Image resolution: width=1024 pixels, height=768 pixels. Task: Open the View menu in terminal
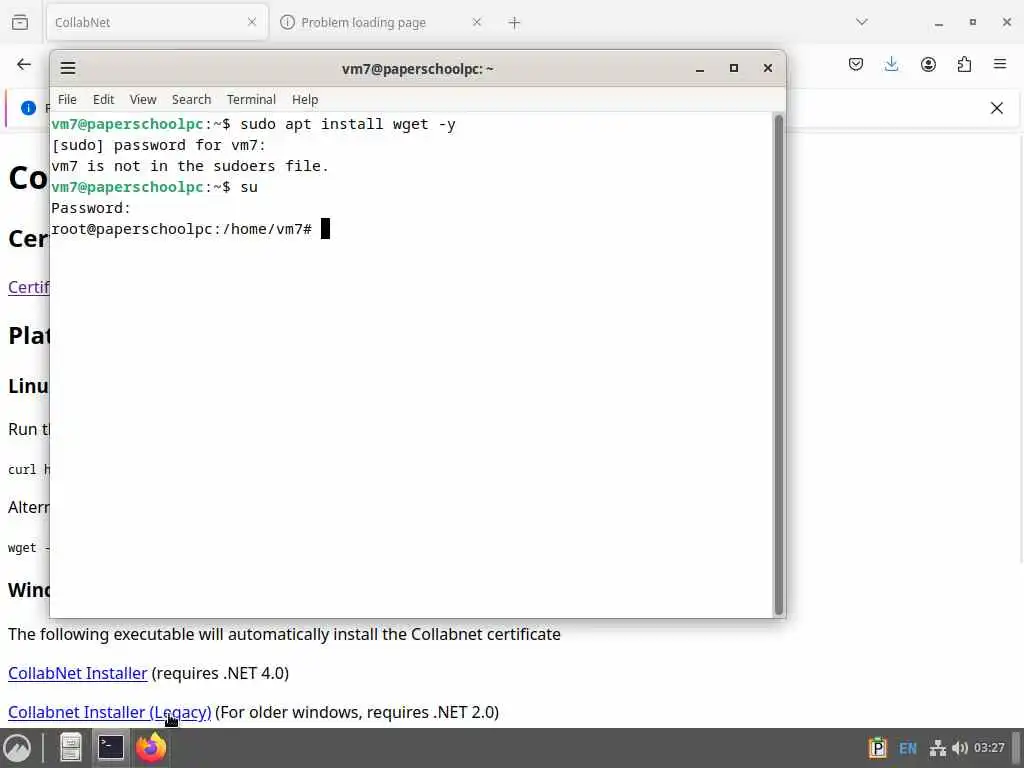coord(142,99)
